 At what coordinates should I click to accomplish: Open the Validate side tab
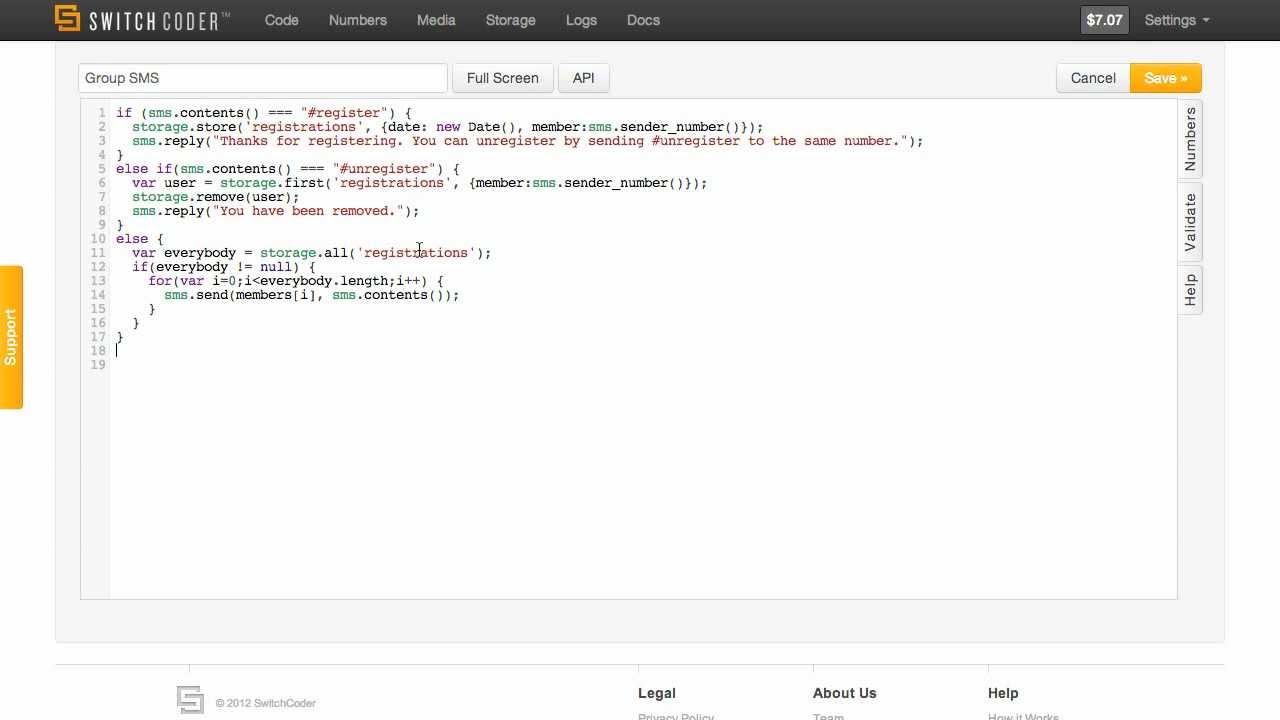click(x=1190, y=222)
